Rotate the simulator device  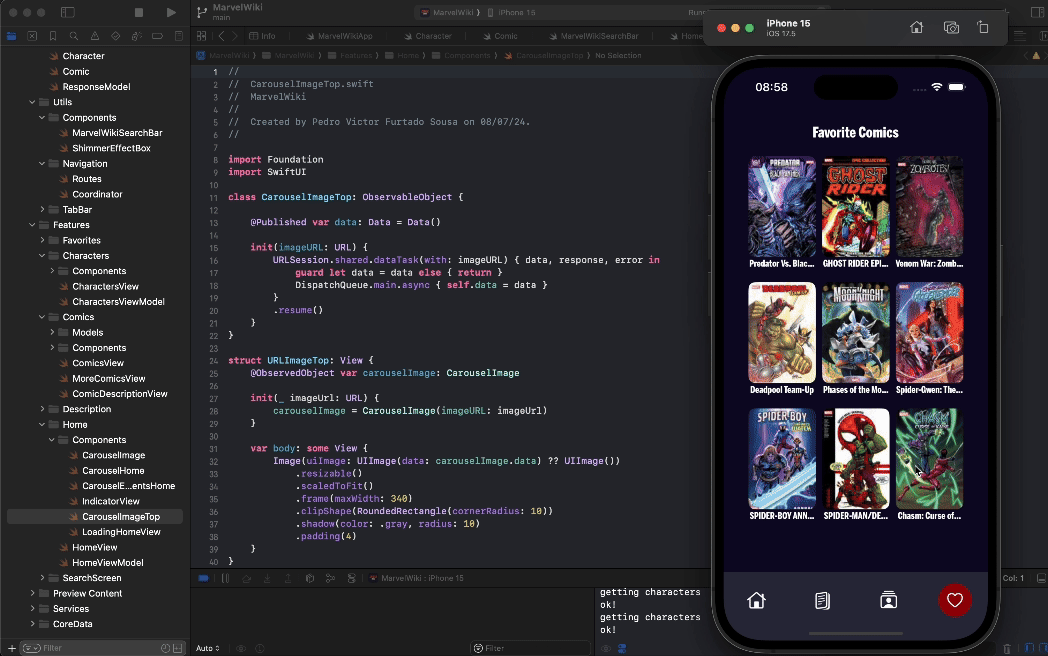982,27
